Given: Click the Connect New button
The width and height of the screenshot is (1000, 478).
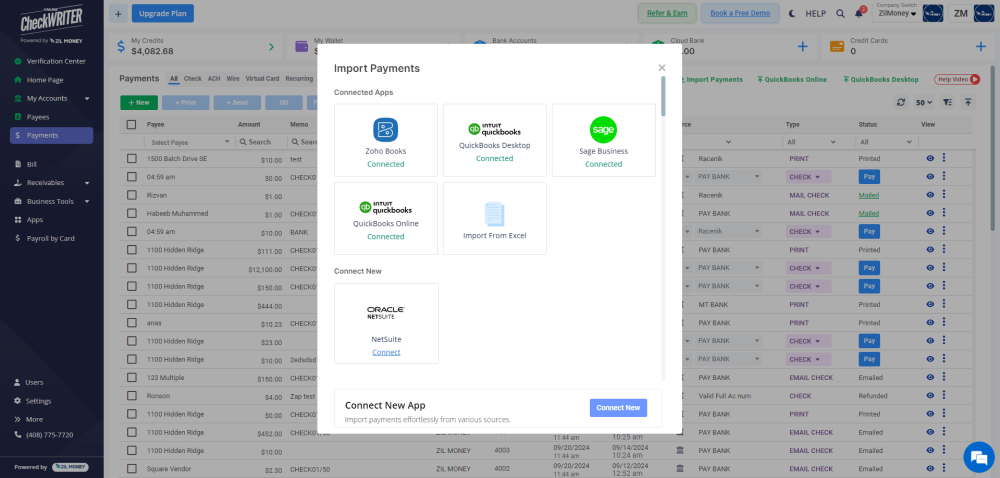Looking at the screenshot, I should 618,408.
